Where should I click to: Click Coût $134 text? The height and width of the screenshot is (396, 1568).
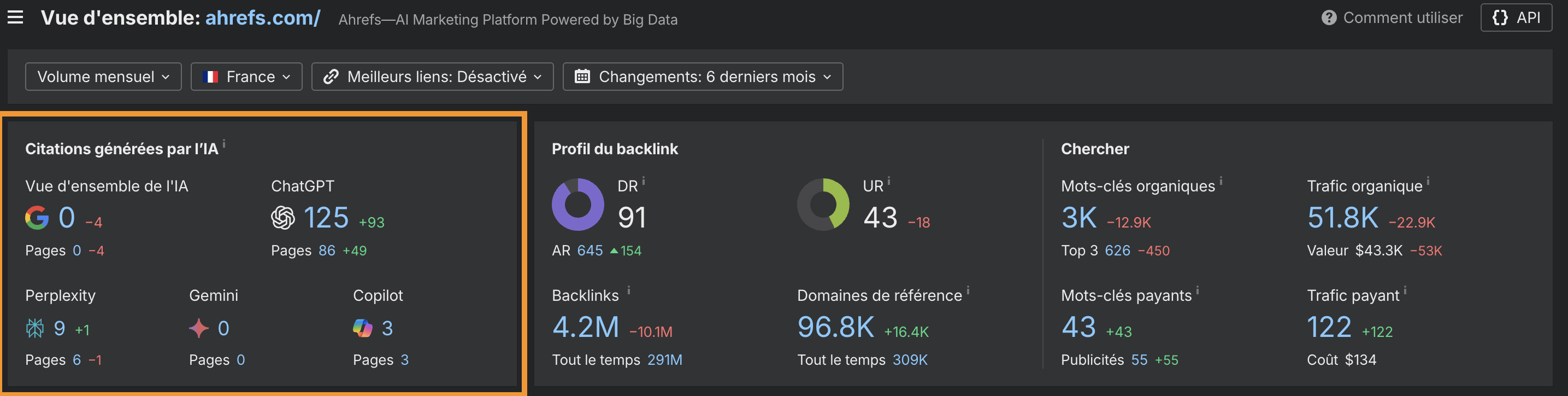(1342, 360)
